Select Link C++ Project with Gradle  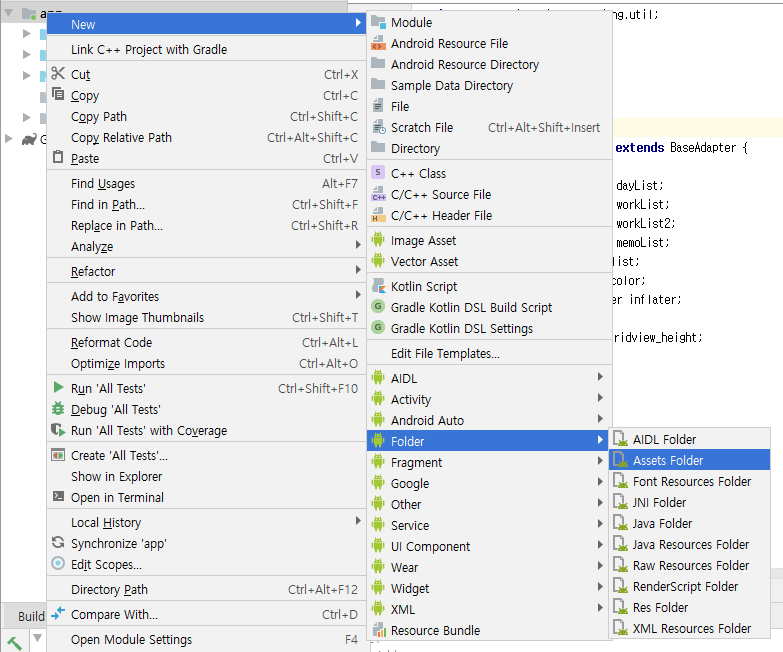pos(206,49)
